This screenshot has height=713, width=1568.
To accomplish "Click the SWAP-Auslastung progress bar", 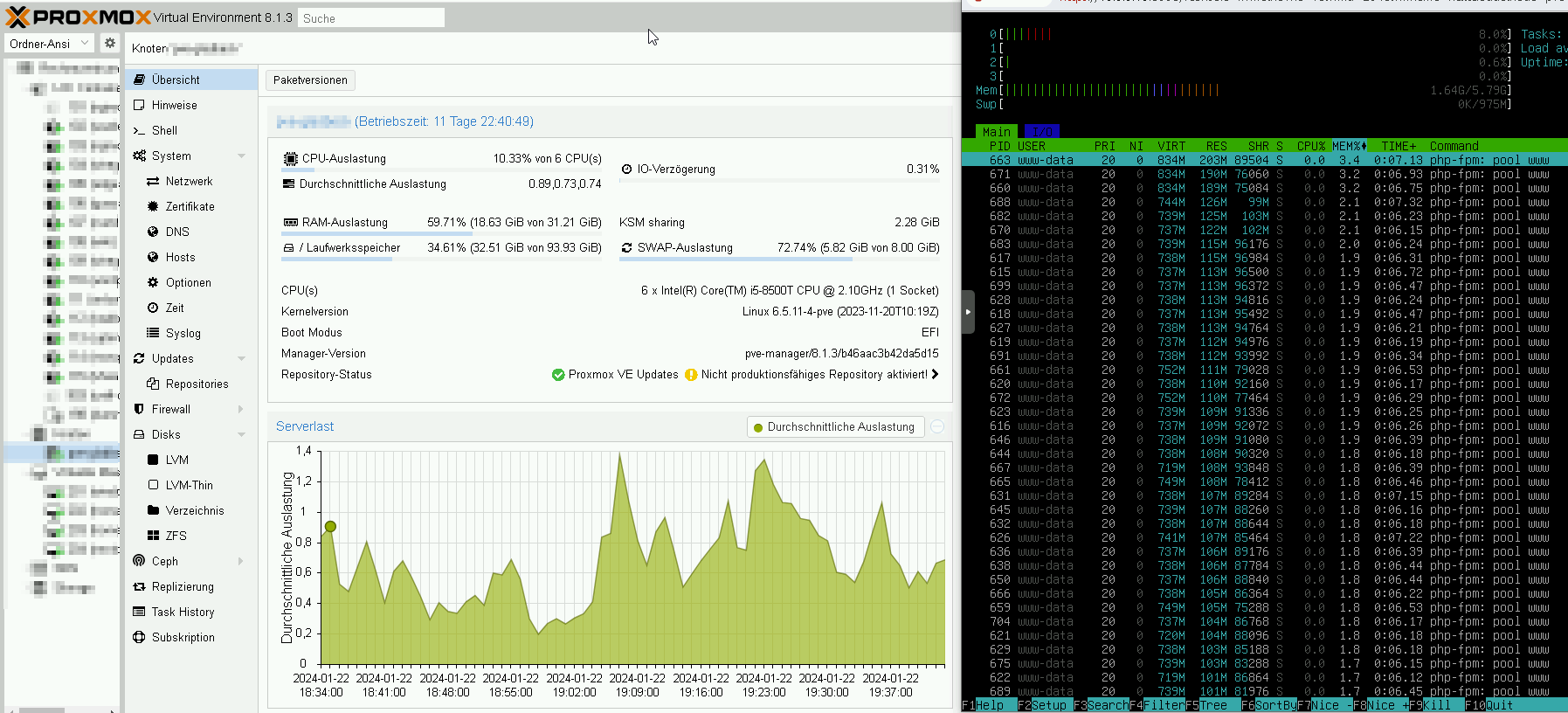I will (779, 260).
